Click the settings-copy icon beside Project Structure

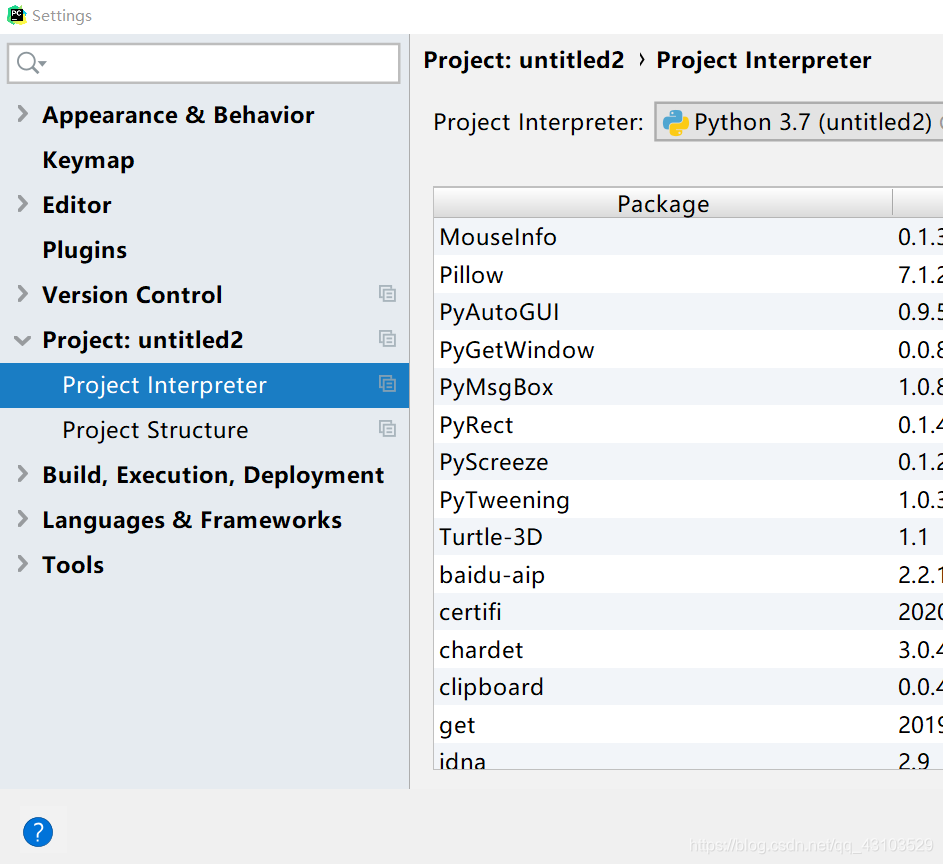tap(388, 428)
